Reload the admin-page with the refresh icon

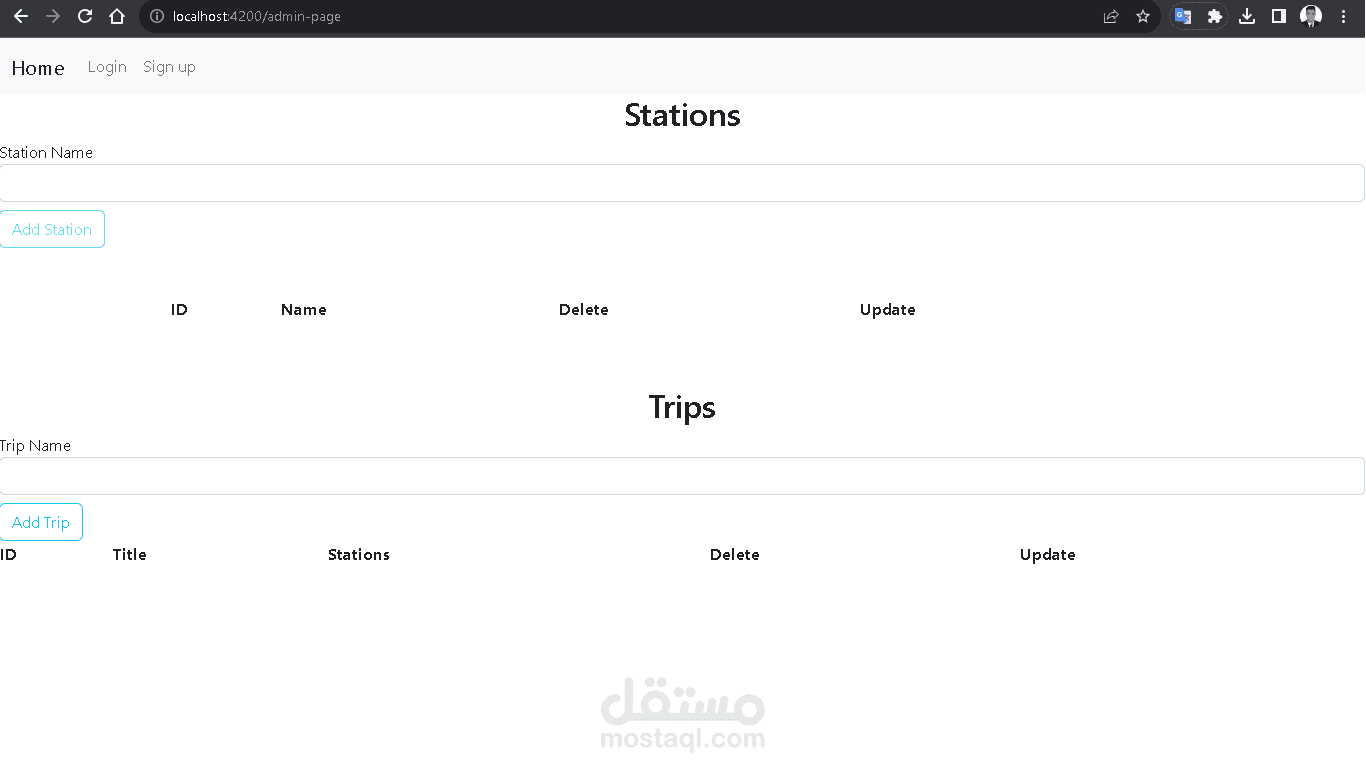(84, 16)
